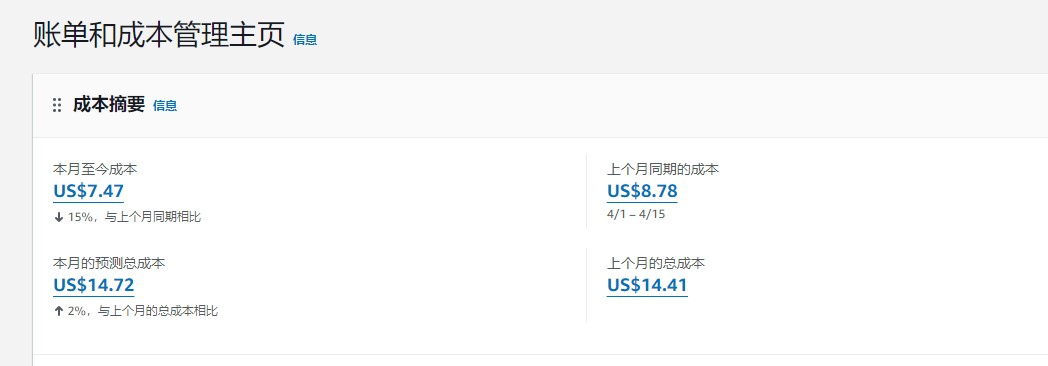Open the US$8.78 same-period last month link
This screenshot has width=1048, height=366.
click(642, 192)
